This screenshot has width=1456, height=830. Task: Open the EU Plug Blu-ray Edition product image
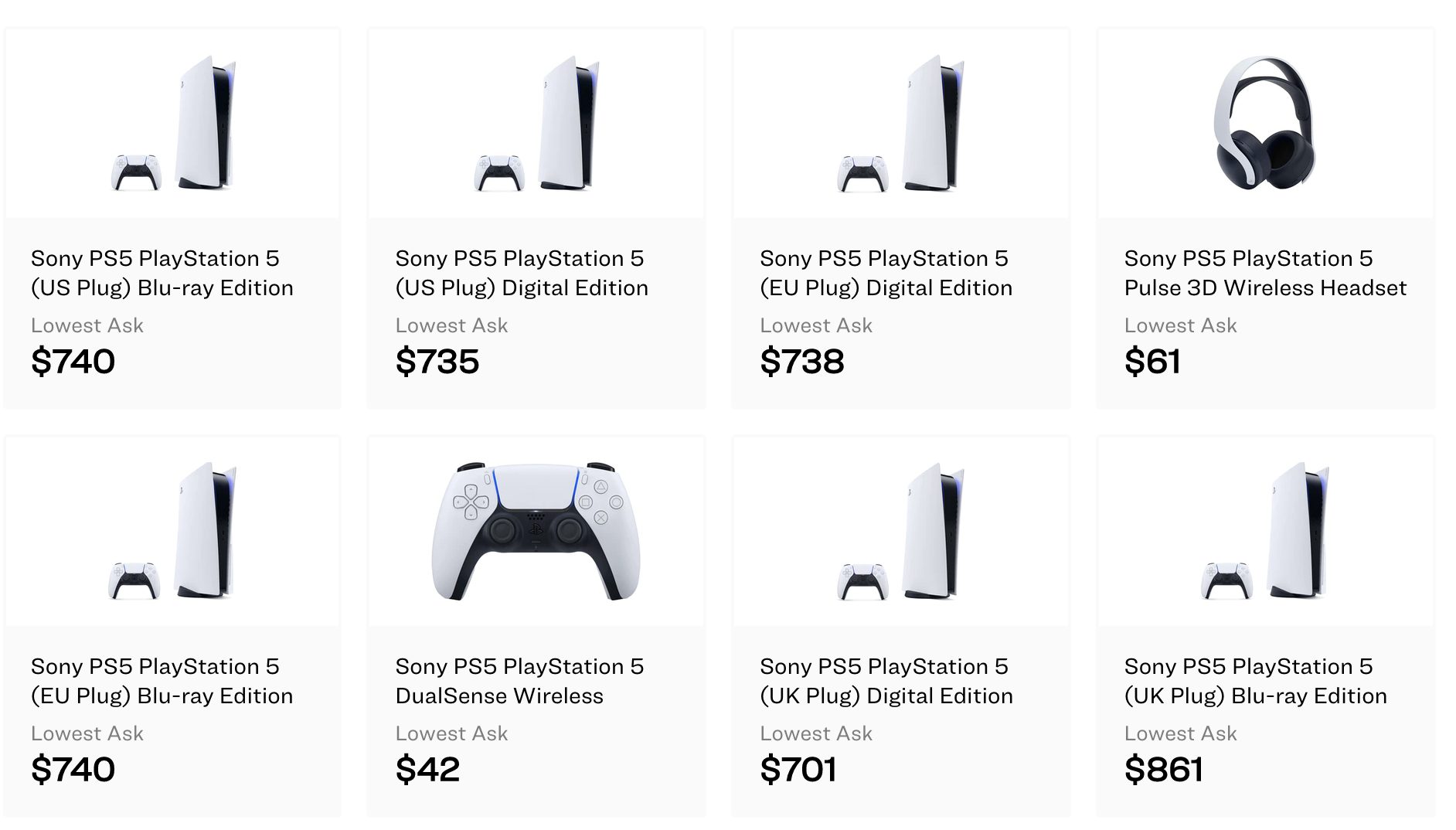[173, 532]
